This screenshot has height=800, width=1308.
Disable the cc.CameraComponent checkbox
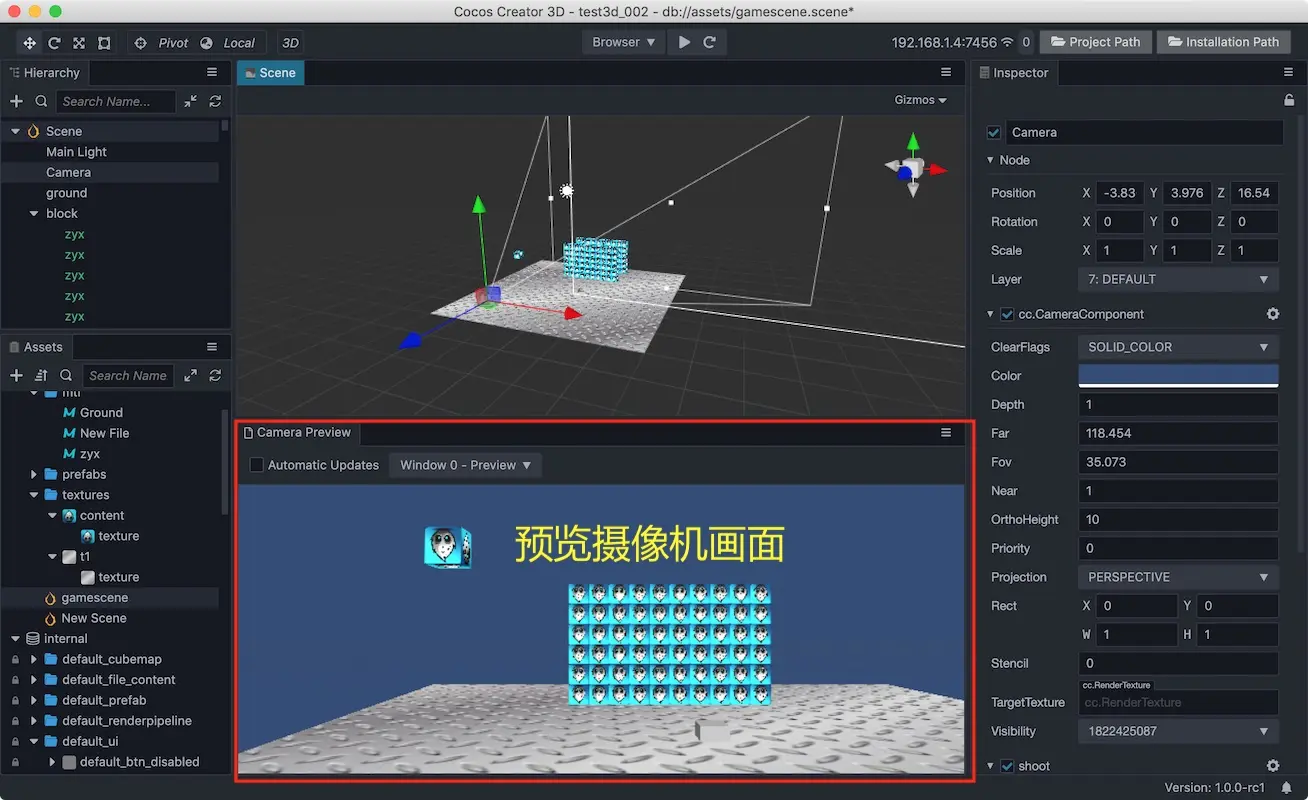pyautogui.click(x=1007, y=314)
